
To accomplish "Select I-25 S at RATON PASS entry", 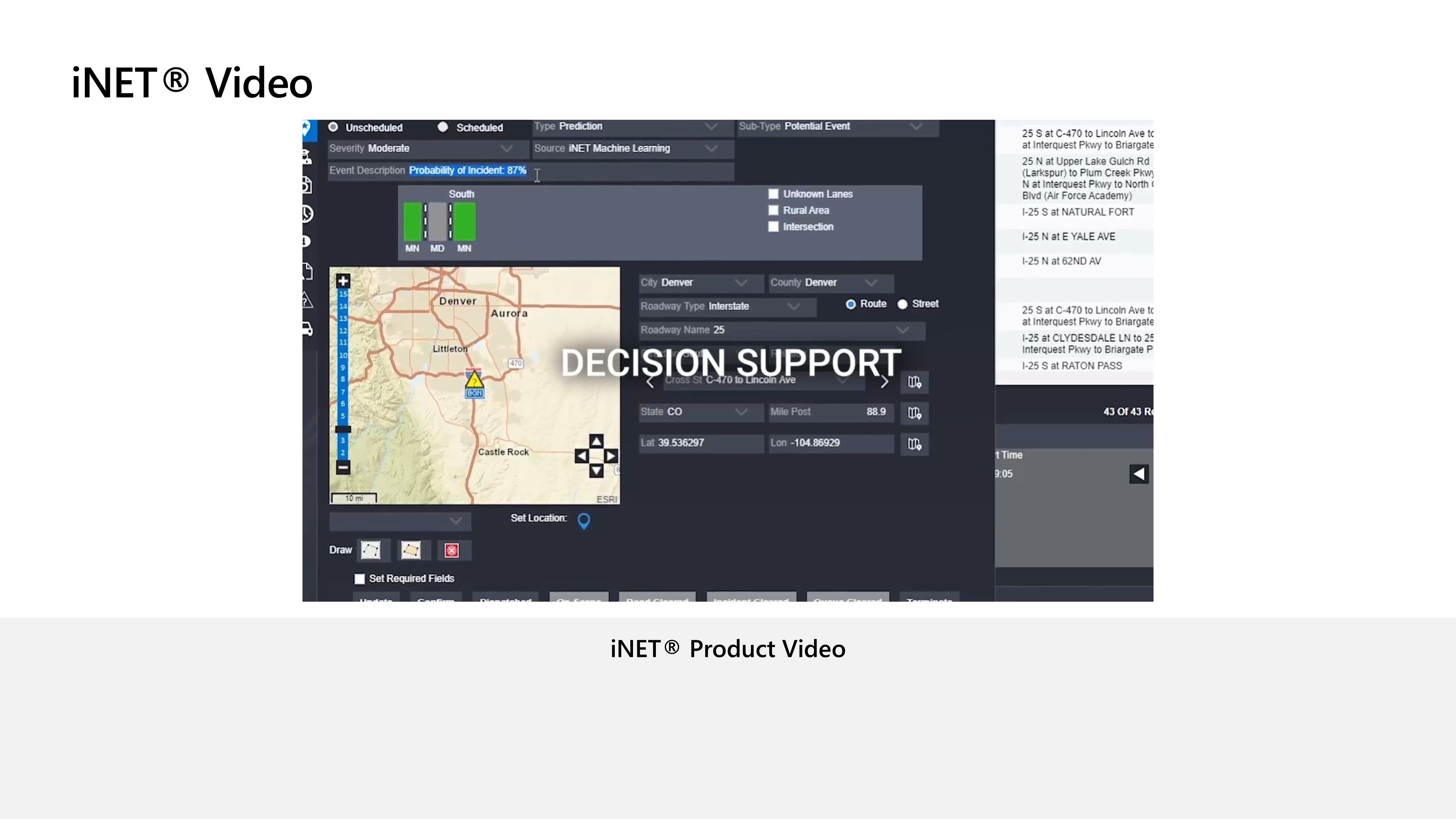I will point(1072,366).
